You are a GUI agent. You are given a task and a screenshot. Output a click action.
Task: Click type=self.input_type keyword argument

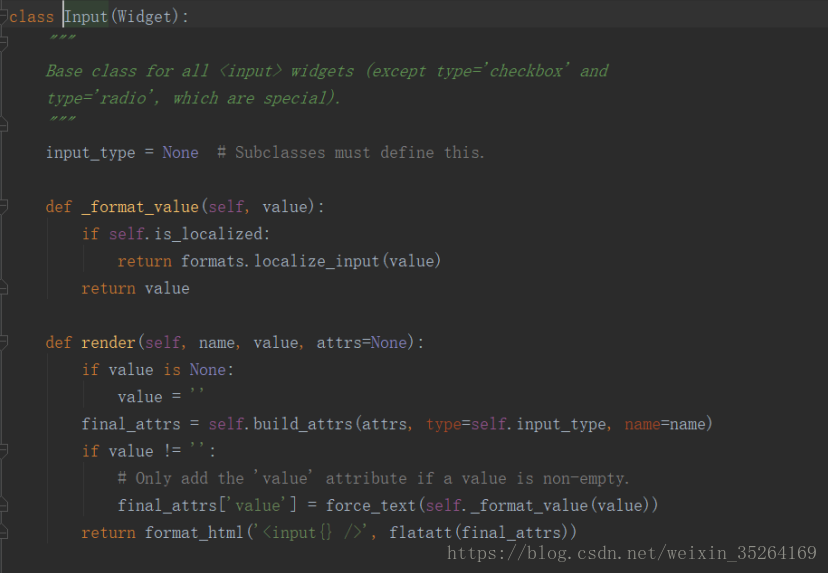[x=516, y=424]
